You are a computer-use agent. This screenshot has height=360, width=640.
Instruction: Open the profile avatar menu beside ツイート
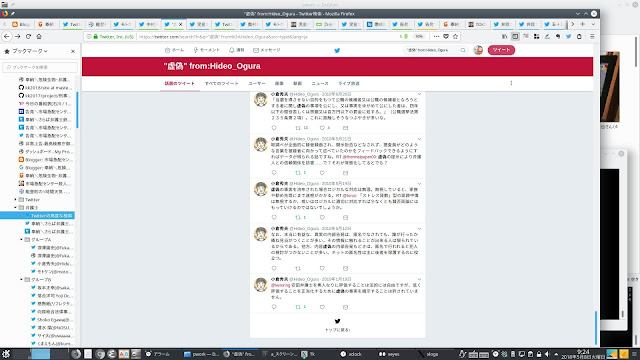pyautogui.click(x=478, y=50)
